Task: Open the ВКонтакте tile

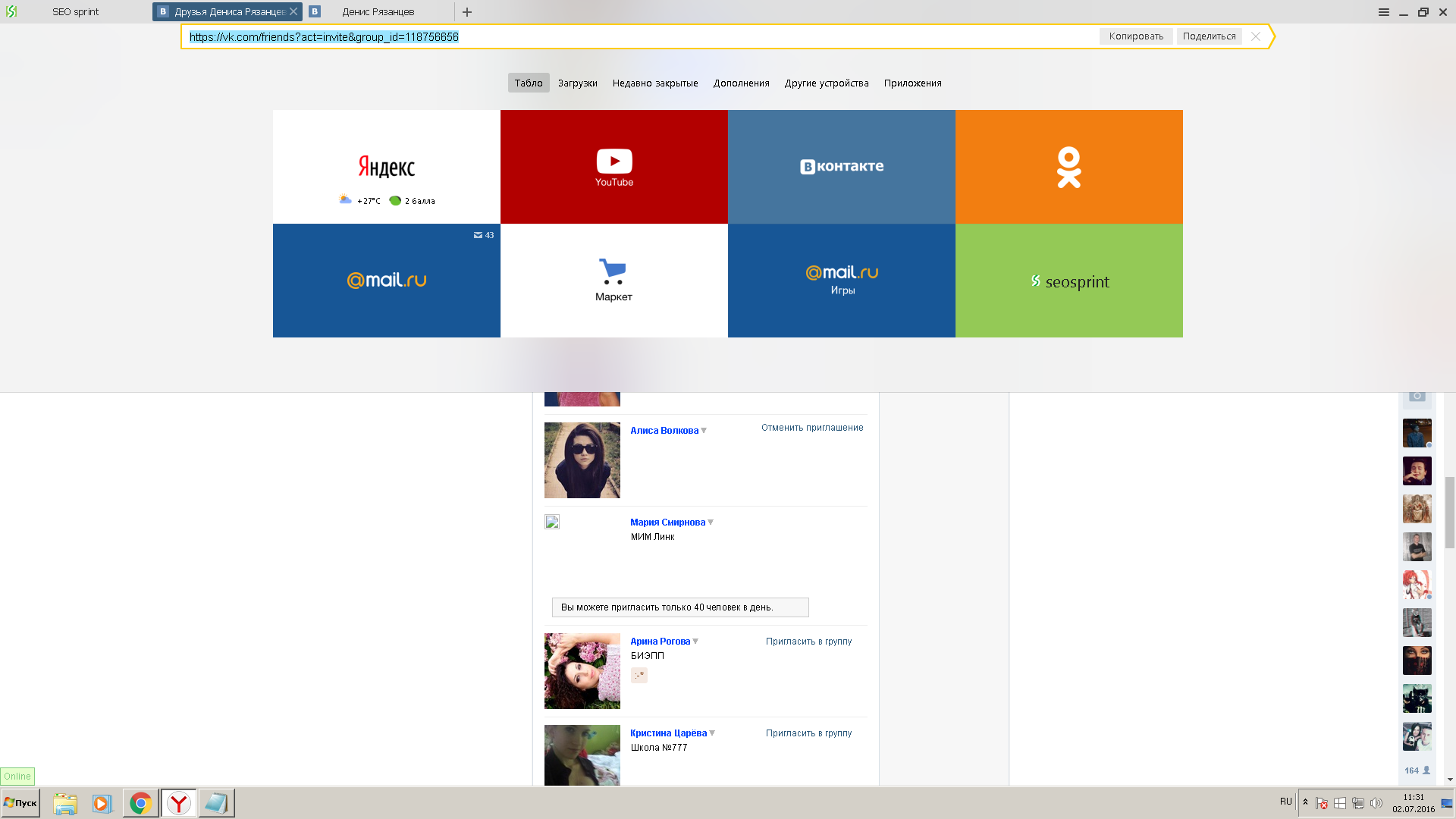Action: click(841, 167)
